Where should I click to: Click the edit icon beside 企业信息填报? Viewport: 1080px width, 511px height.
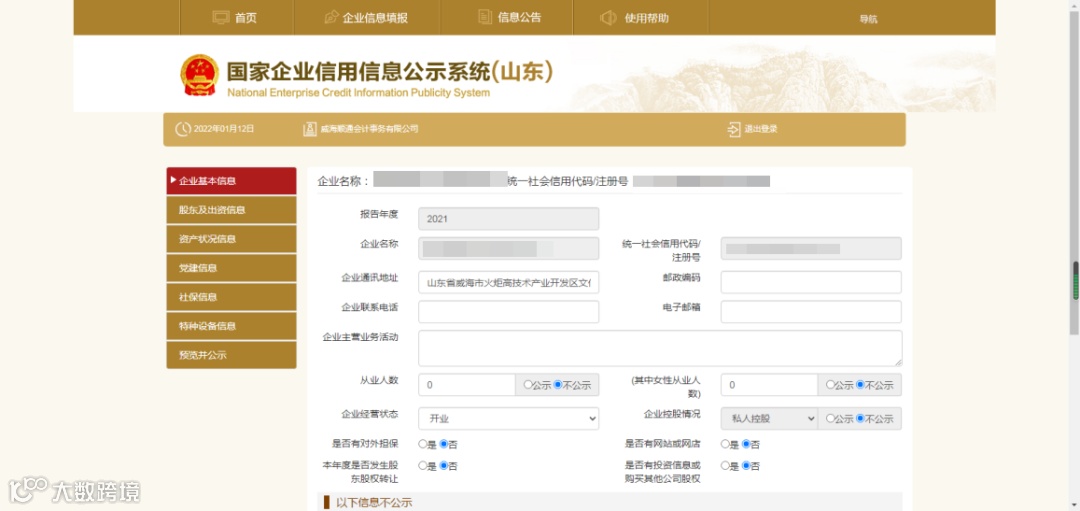click(x=331, y=18)
